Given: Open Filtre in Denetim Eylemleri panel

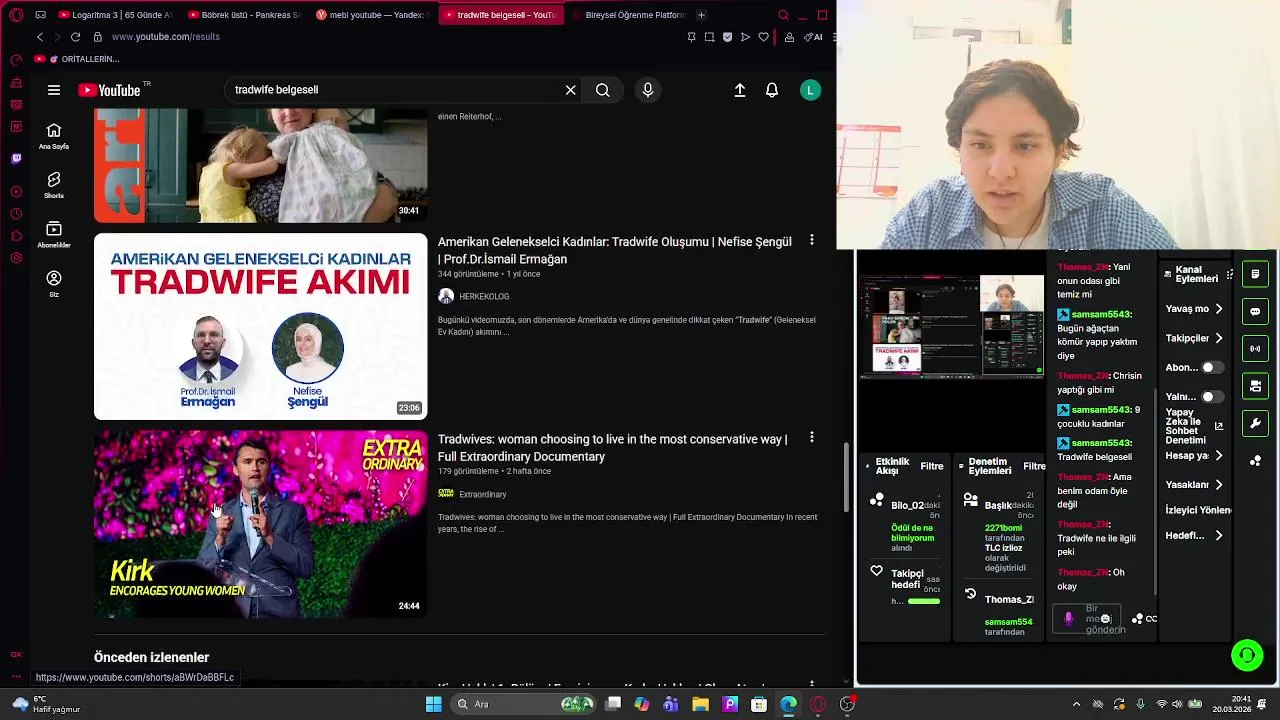Looking at the screenshot, I should [1034, 466].
